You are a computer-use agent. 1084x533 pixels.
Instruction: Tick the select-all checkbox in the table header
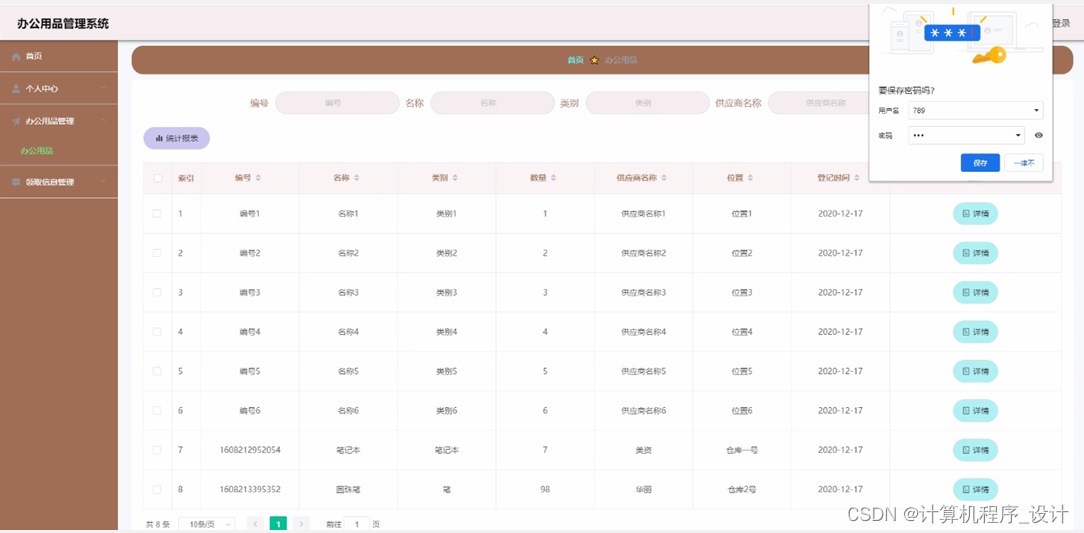158,178
